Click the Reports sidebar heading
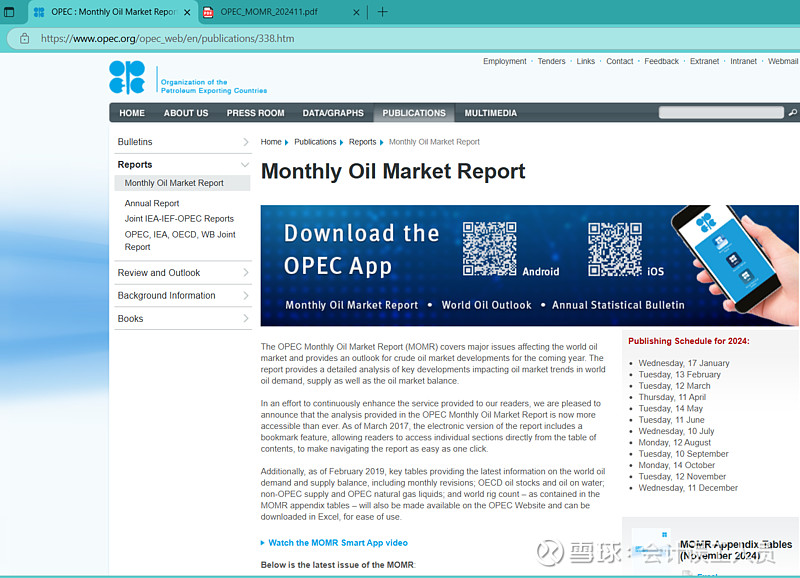The image size is (800, 578). point(135,165)
